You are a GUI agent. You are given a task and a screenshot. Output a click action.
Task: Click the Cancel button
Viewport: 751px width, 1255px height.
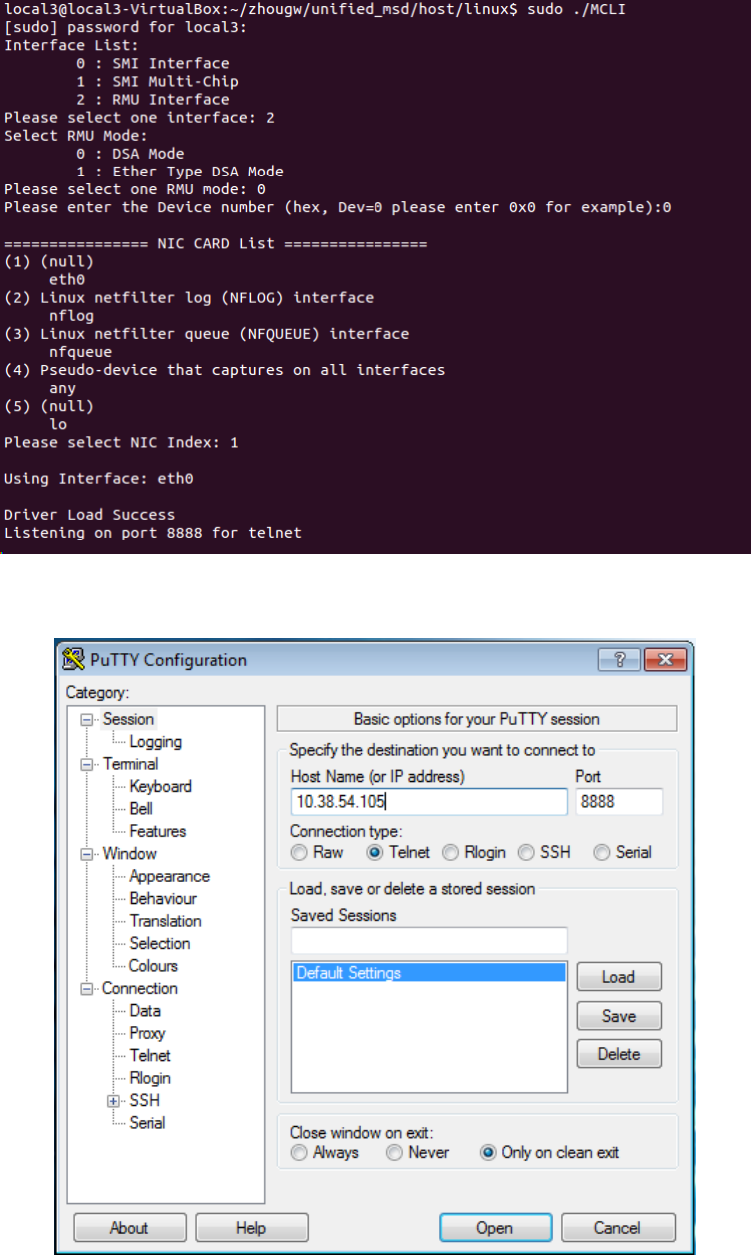point(617,1228)
